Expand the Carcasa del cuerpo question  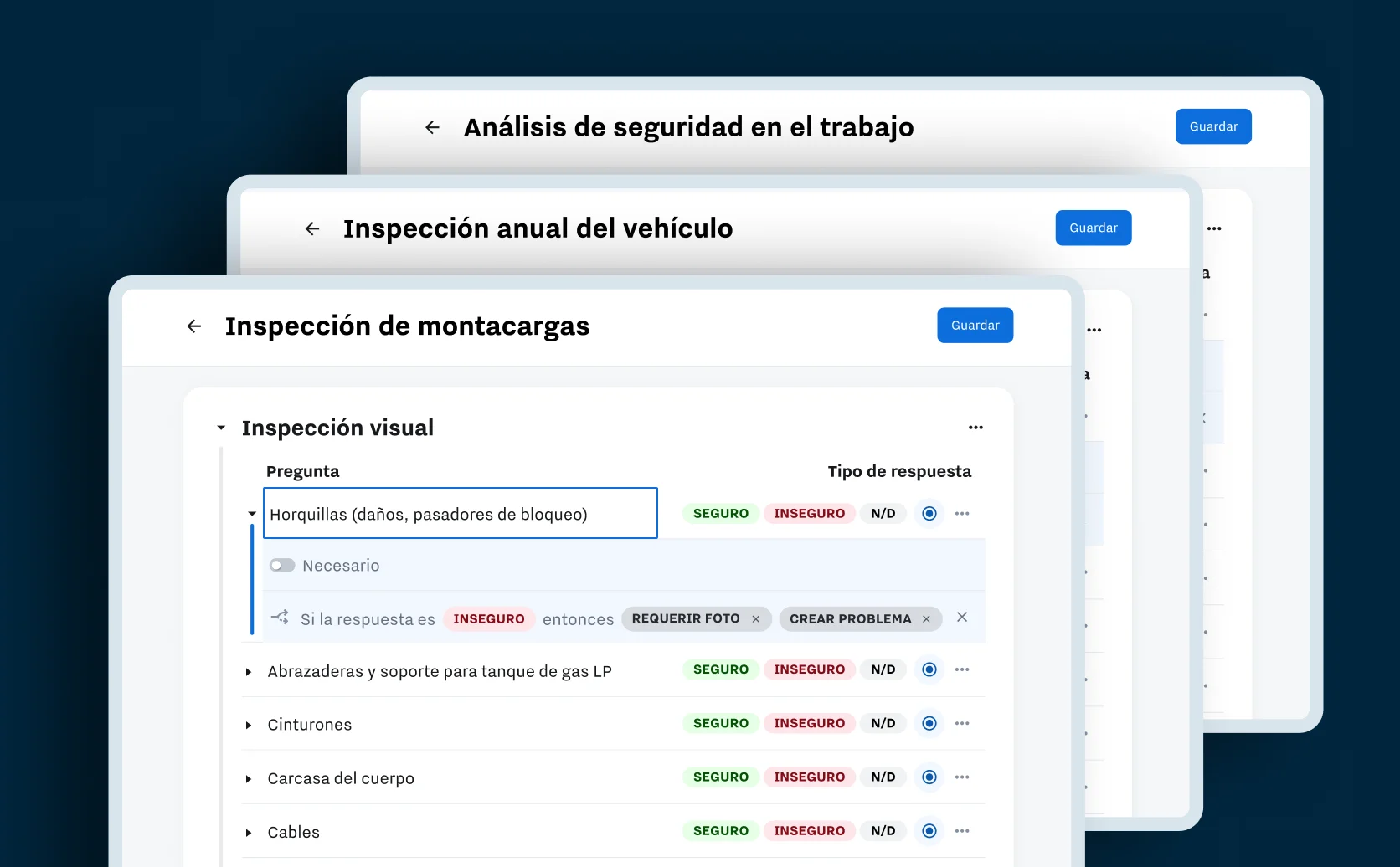[x=249, y=779]
